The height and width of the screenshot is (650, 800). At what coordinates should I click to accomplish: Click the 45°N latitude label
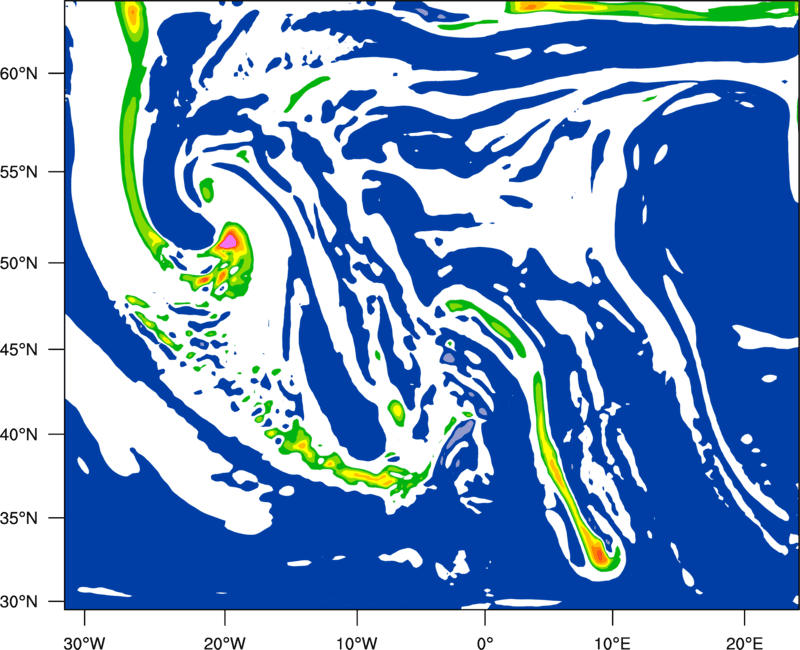point(19,349)
